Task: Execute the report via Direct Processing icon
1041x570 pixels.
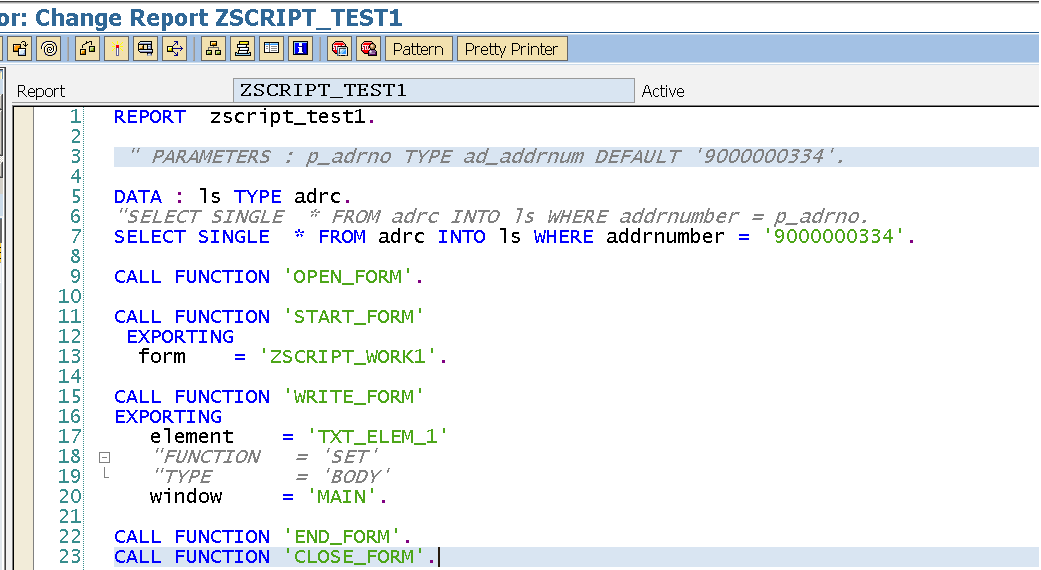Action: point(145,48)
